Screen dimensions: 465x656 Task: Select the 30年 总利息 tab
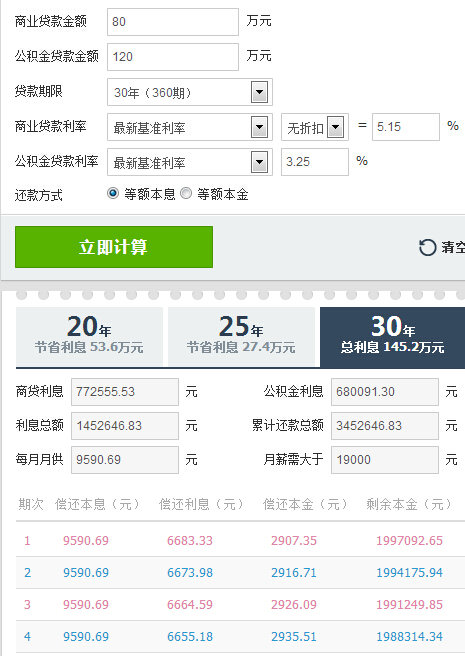tap(393, 337)
